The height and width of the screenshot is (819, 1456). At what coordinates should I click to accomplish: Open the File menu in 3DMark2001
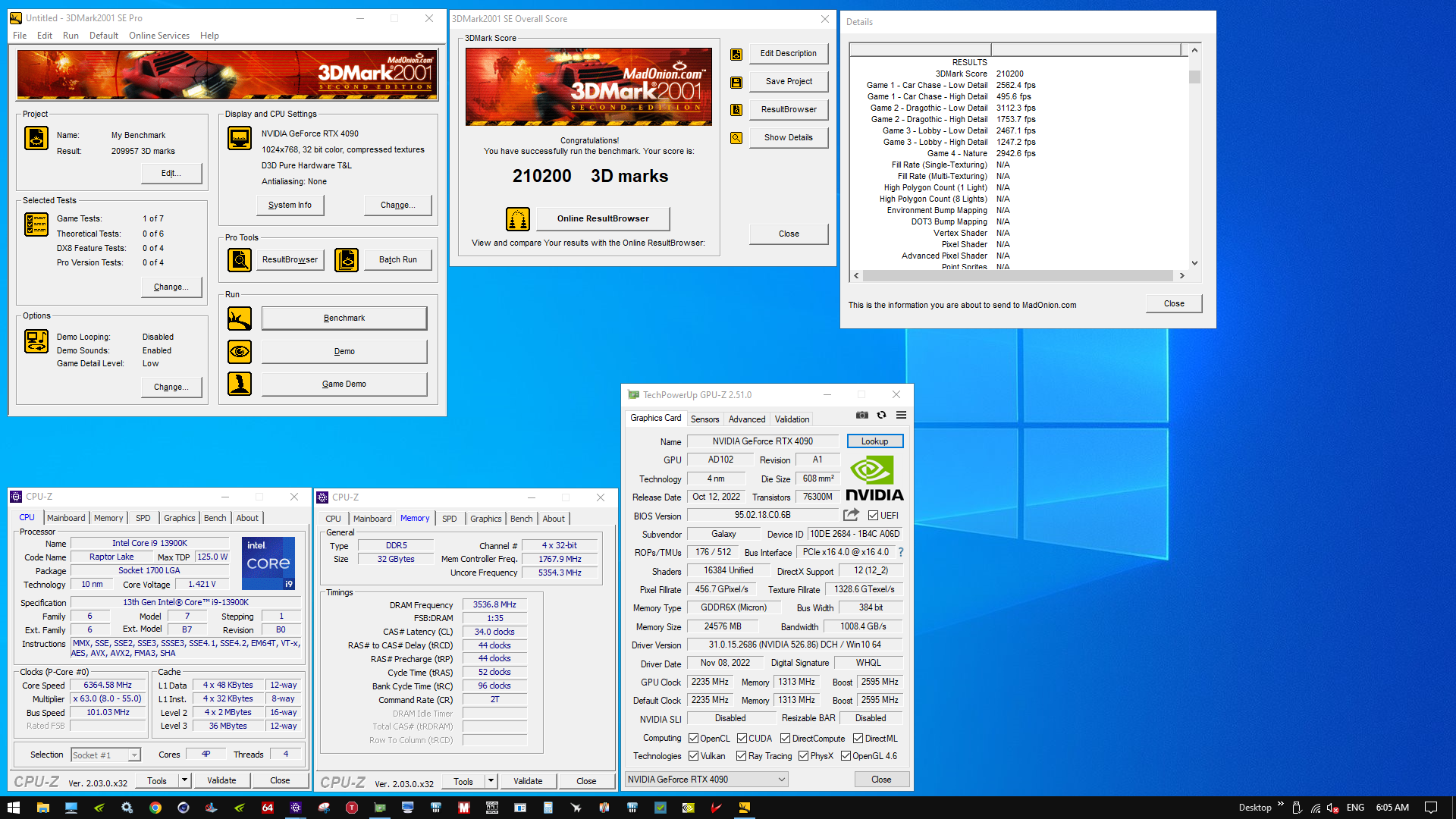20,36
